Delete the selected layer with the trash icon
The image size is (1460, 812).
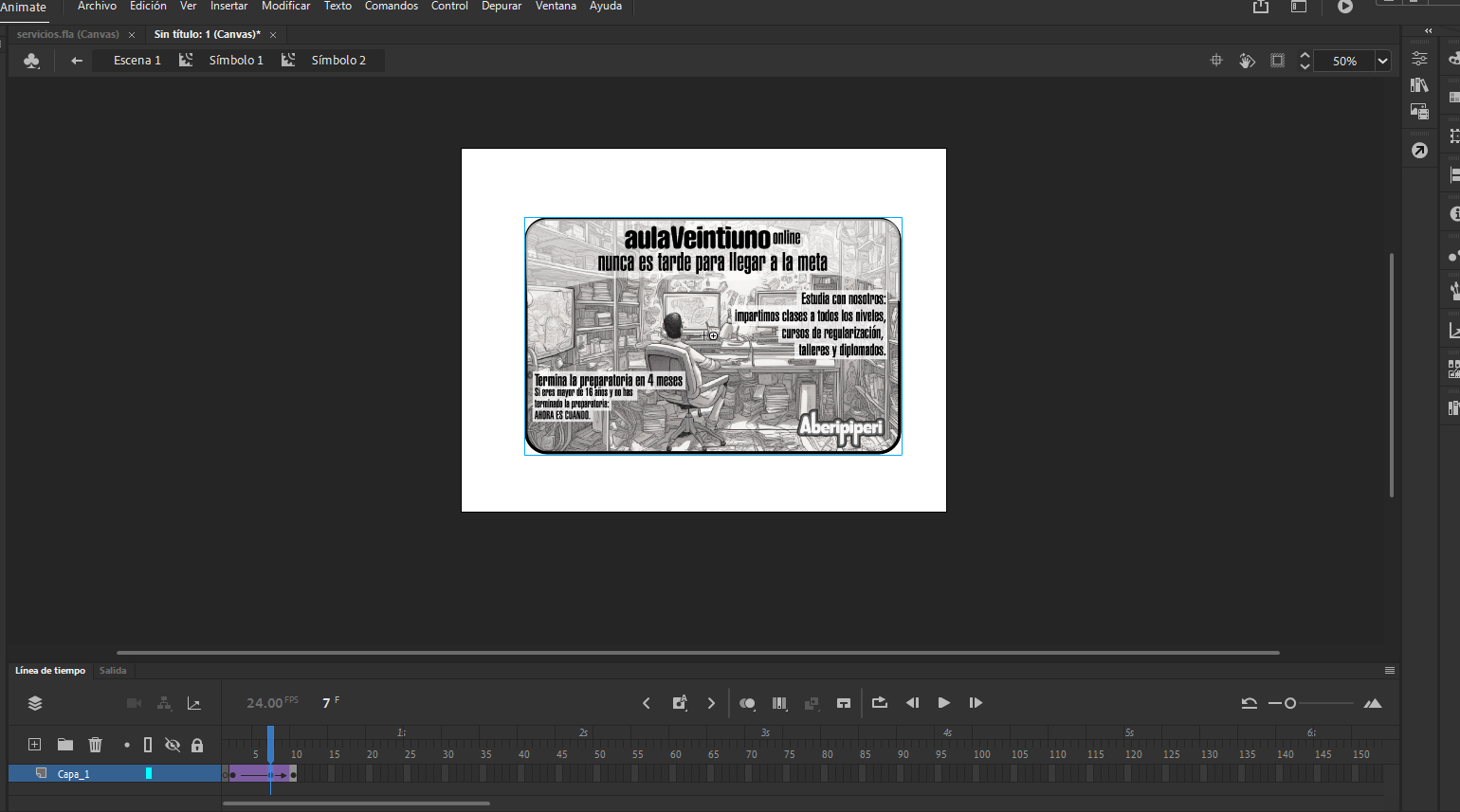coord(95,745)
